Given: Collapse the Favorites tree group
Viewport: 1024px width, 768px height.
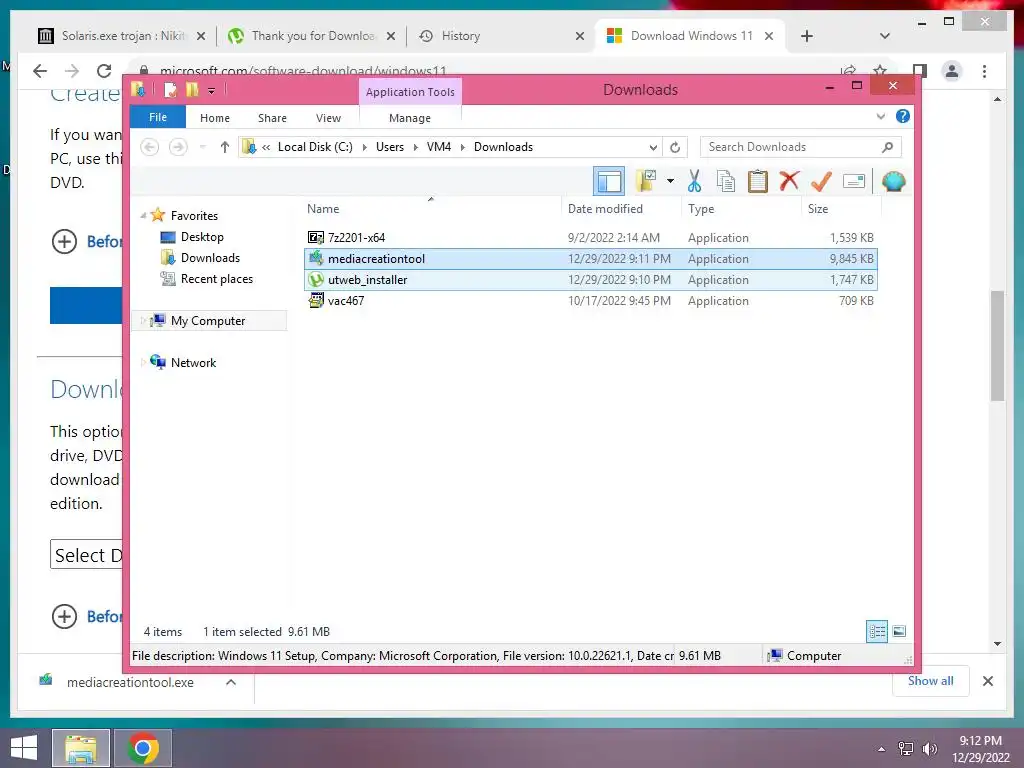Looking at the screenshot, I should tap(143, 215).
